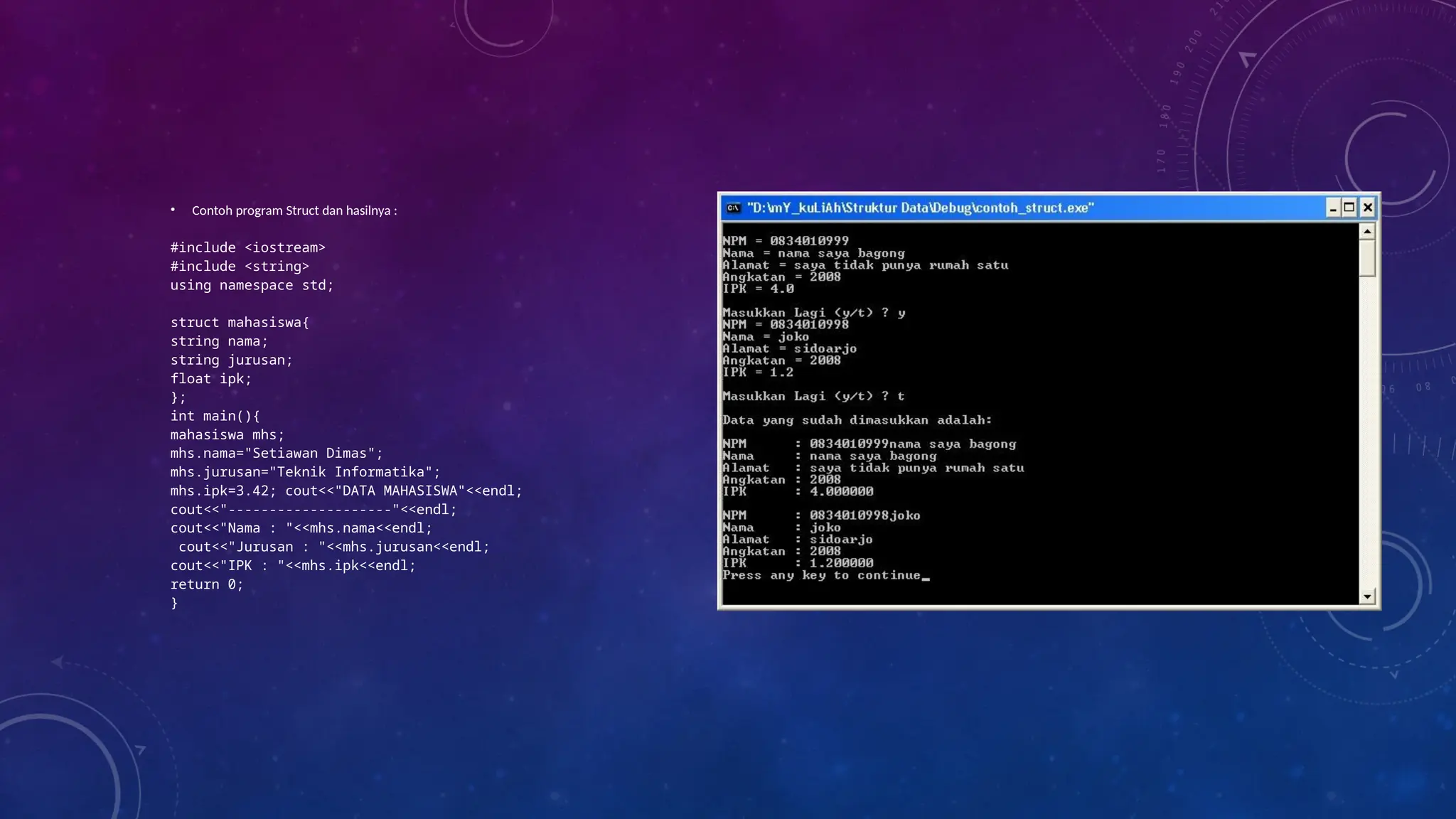Click the console scrollbar down arrow
The width and height of the screenshot is (1456, 819).
pos(1366,596)
